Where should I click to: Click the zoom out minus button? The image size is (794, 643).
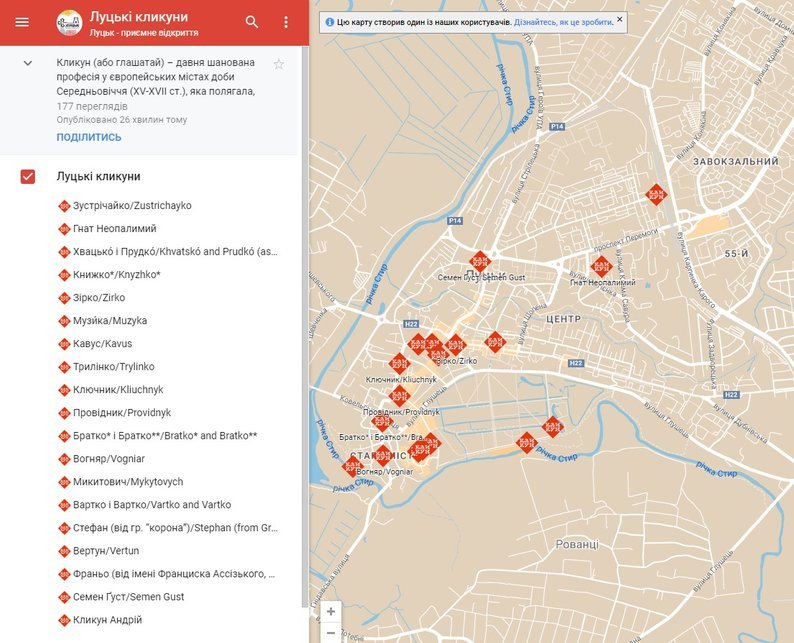point(331,632)
